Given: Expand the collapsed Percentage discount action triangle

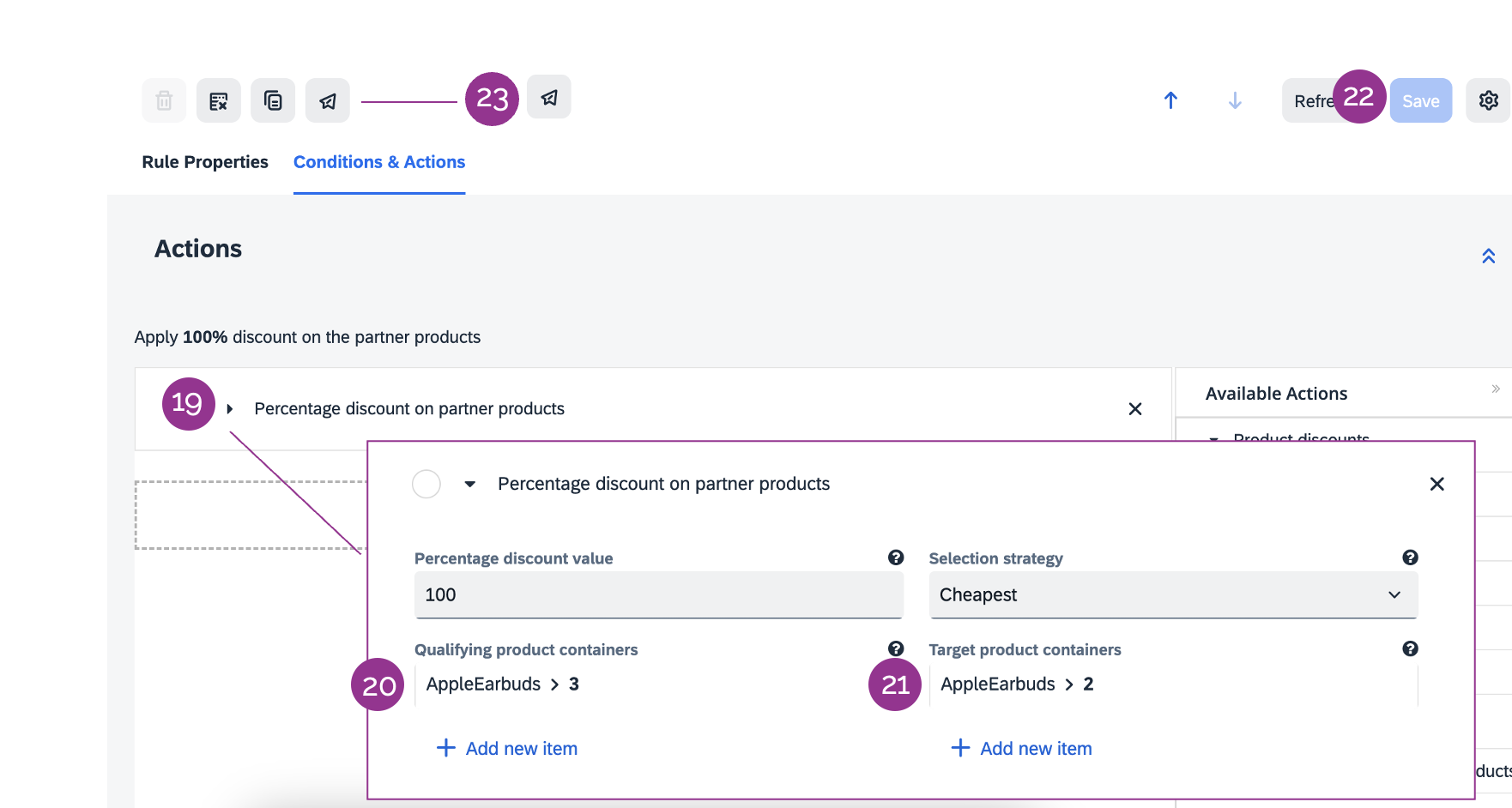Looking at the screenshot, I should [x=230, y=409].
